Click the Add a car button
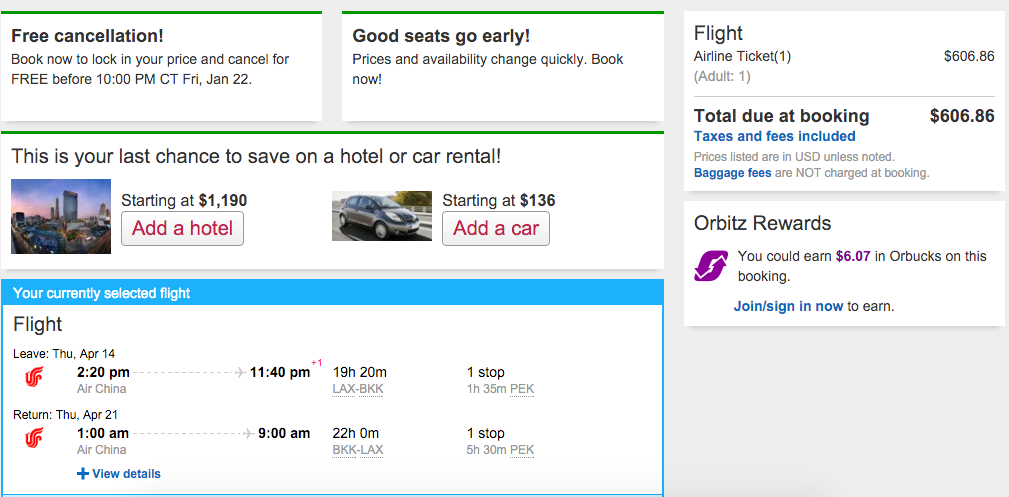This screenshot has height=497, width=1009. coord(495,228)
